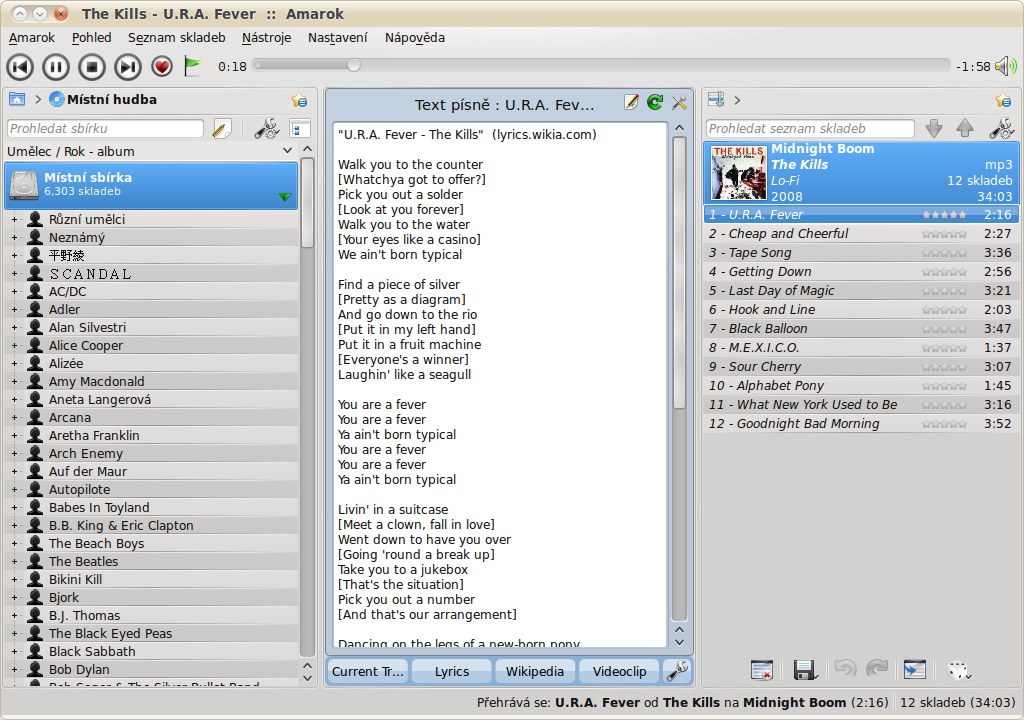Toggle the merged collection view icon
The height and width of the screenshot is (720, 1024).
(x=300, y=129)
